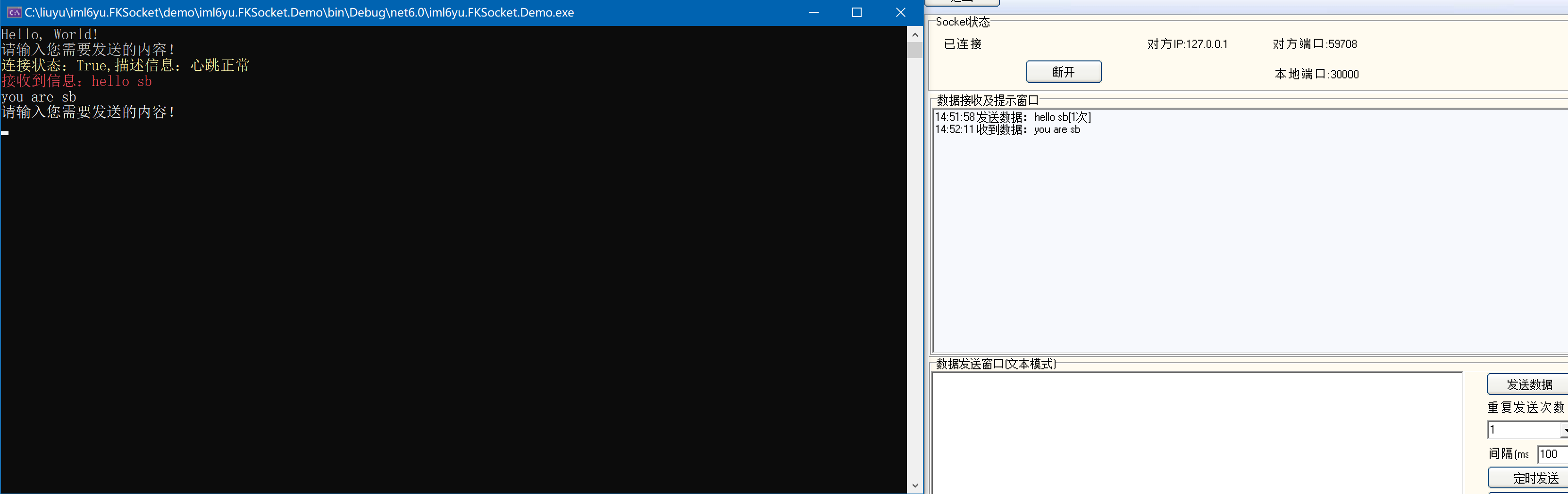This screenshot has width=1568, height=494.
Task: Click the red console line '接收到信息: hello sb'
Action: (x=77, y=81)
